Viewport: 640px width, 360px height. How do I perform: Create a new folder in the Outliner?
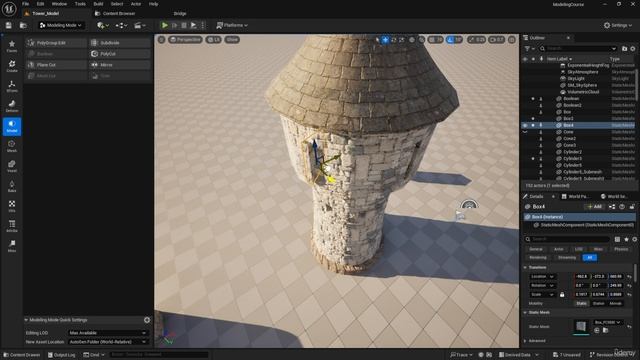(624, 49)
